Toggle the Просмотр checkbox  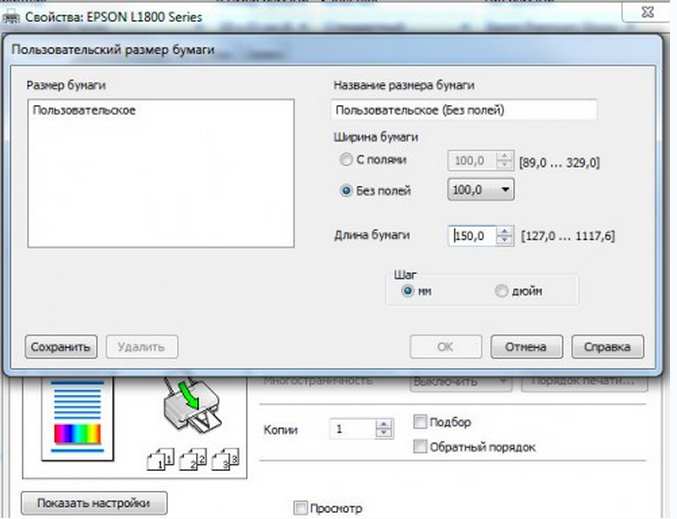pyautogui.click(x=300, y=508)
